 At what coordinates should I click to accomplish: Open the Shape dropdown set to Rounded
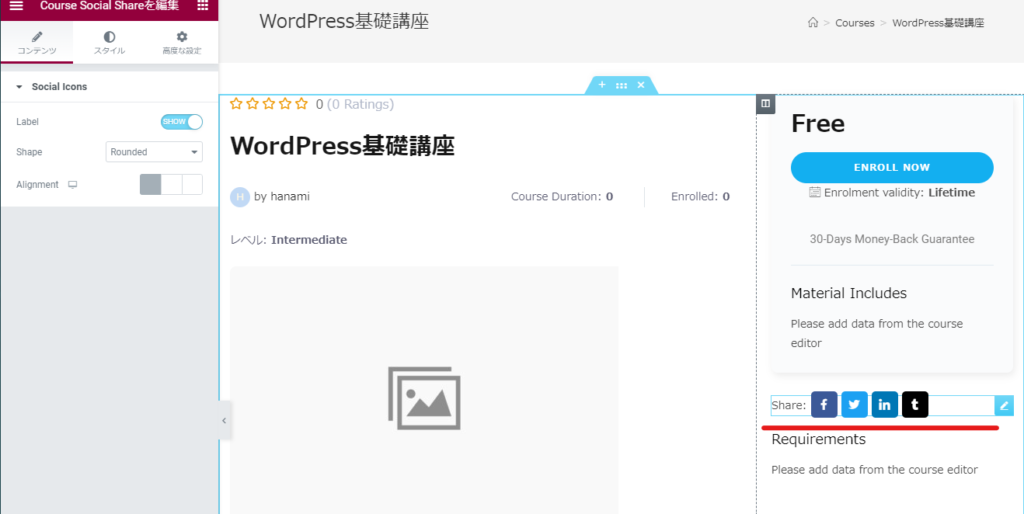pyautogui.click(x=154, y=152)
